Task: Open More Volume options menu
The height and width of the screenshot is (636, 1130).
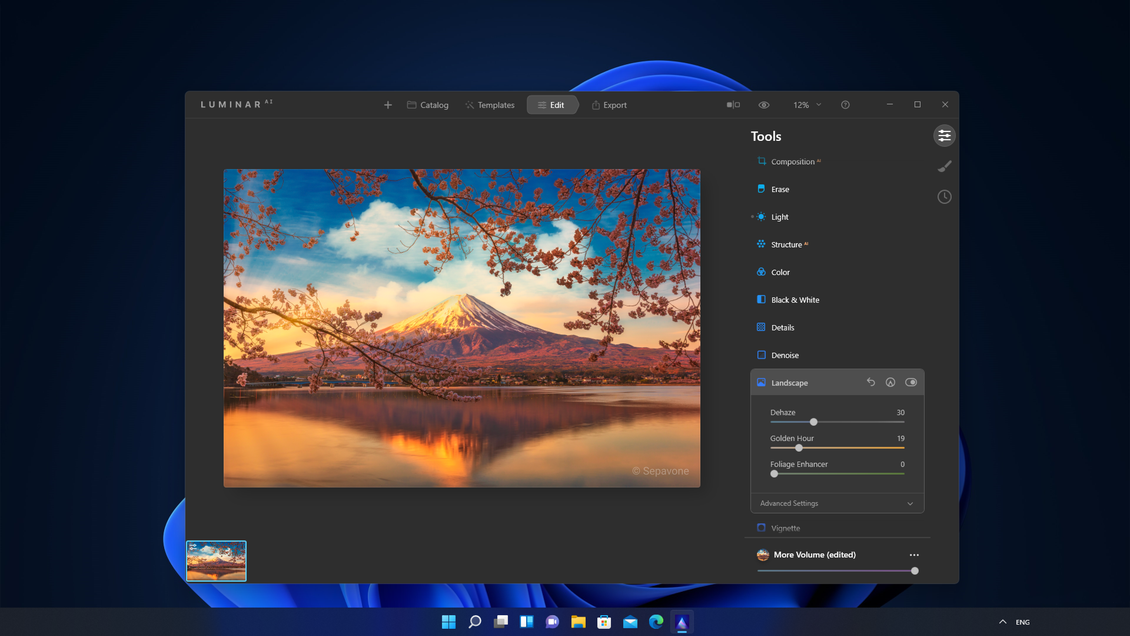Action: coord(913,554)
